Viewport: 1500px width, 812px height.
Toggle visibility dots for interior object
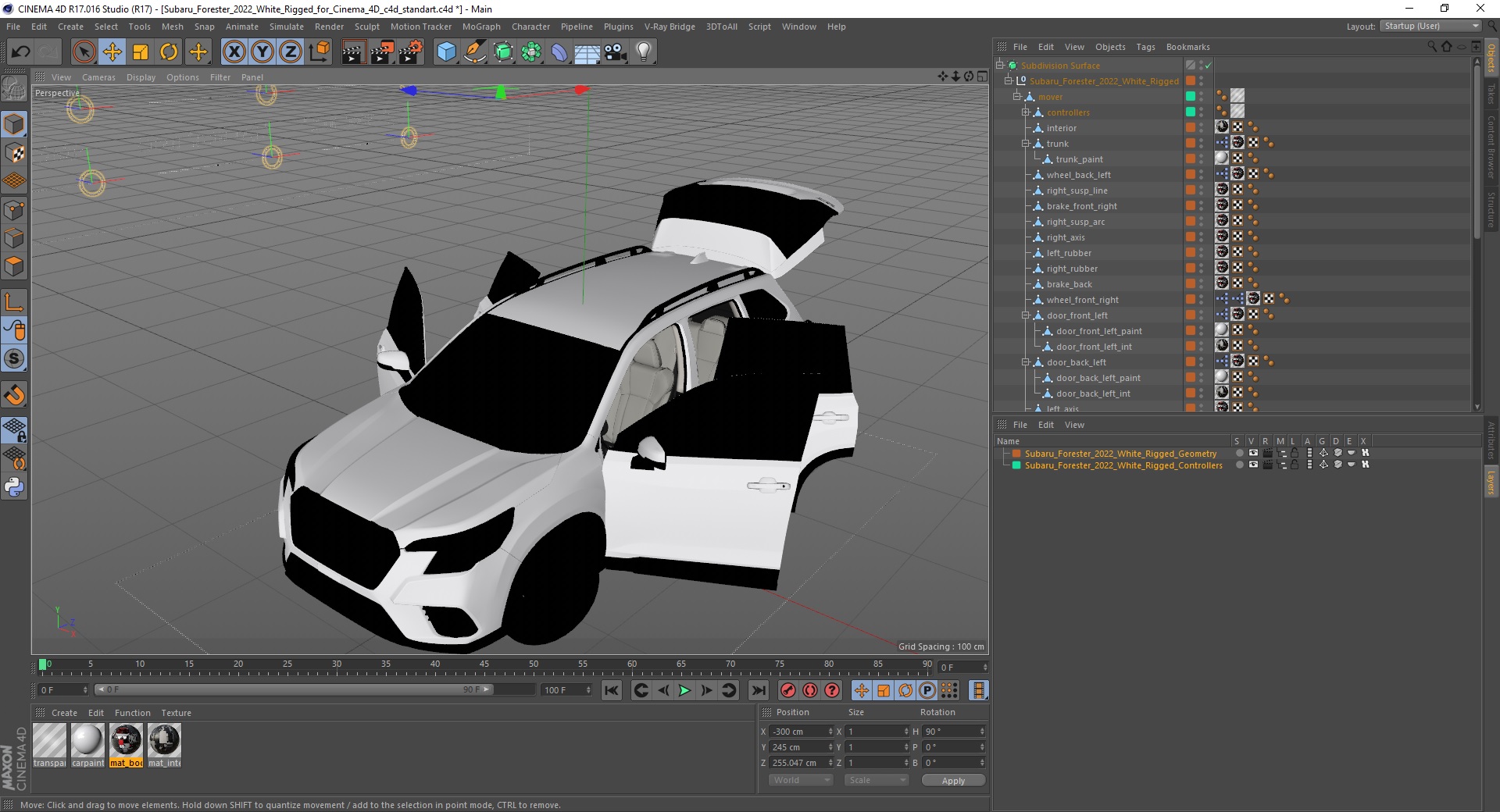point(1202,128)
